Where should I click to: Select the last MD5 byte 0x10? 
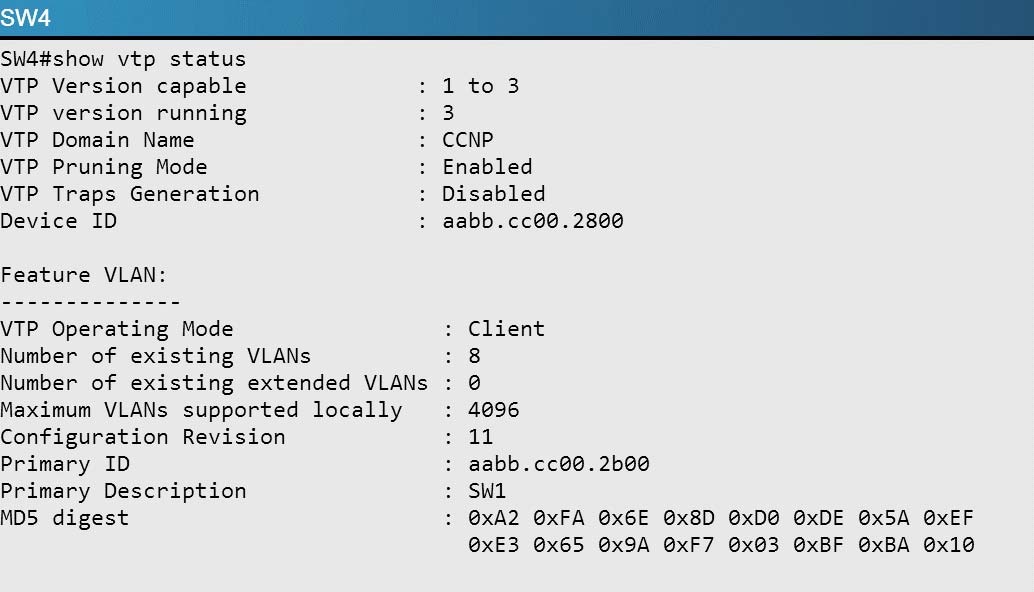pos(948,545)
